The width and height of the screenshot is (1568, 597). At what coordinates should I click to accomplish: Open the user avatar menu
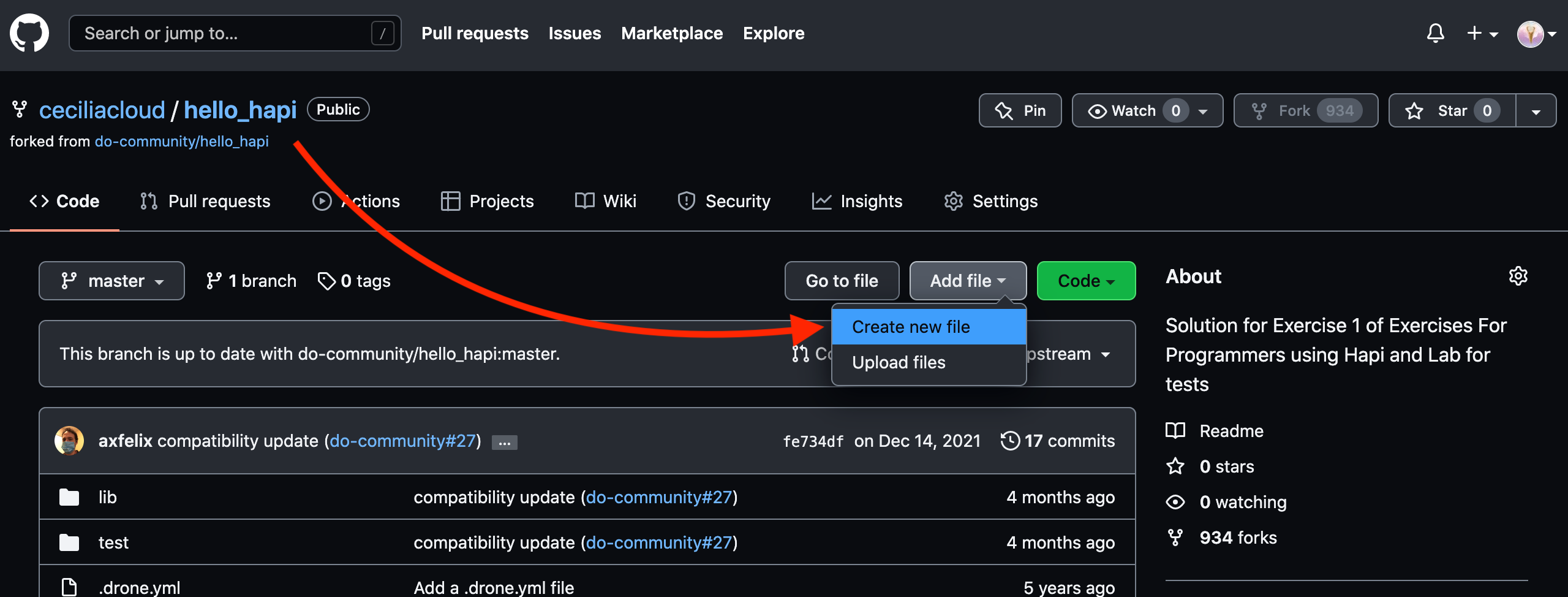[1536, 34]
